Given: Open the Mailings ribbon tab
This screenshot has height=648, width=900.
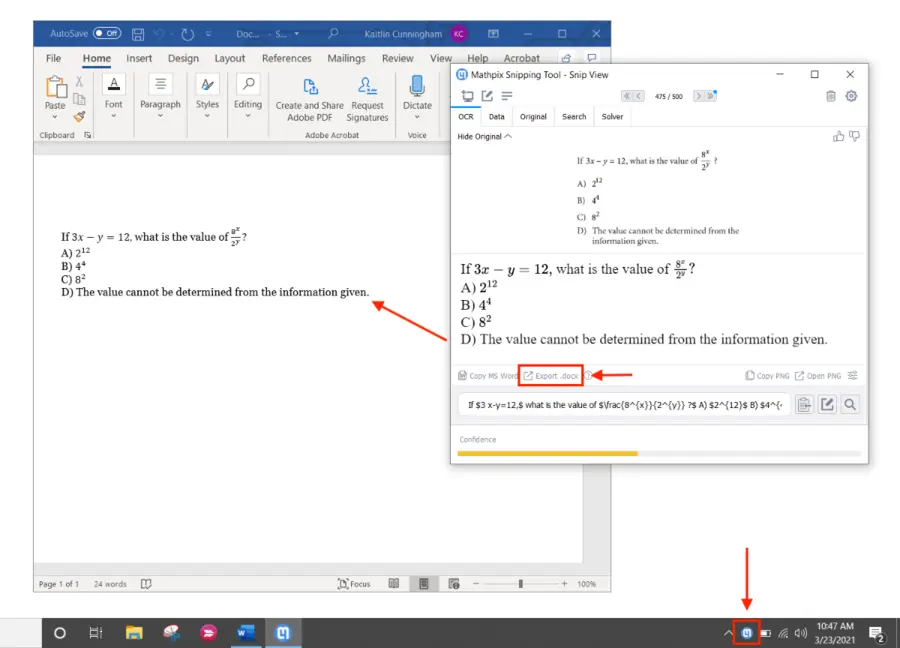Looking at the screenshot, I should coord(346,58).
